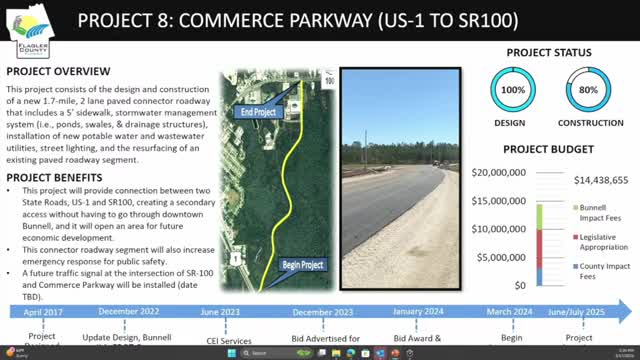Click the 'June 2023' timeline date
This screenshot has width=640, height=360.
(220, 312)
